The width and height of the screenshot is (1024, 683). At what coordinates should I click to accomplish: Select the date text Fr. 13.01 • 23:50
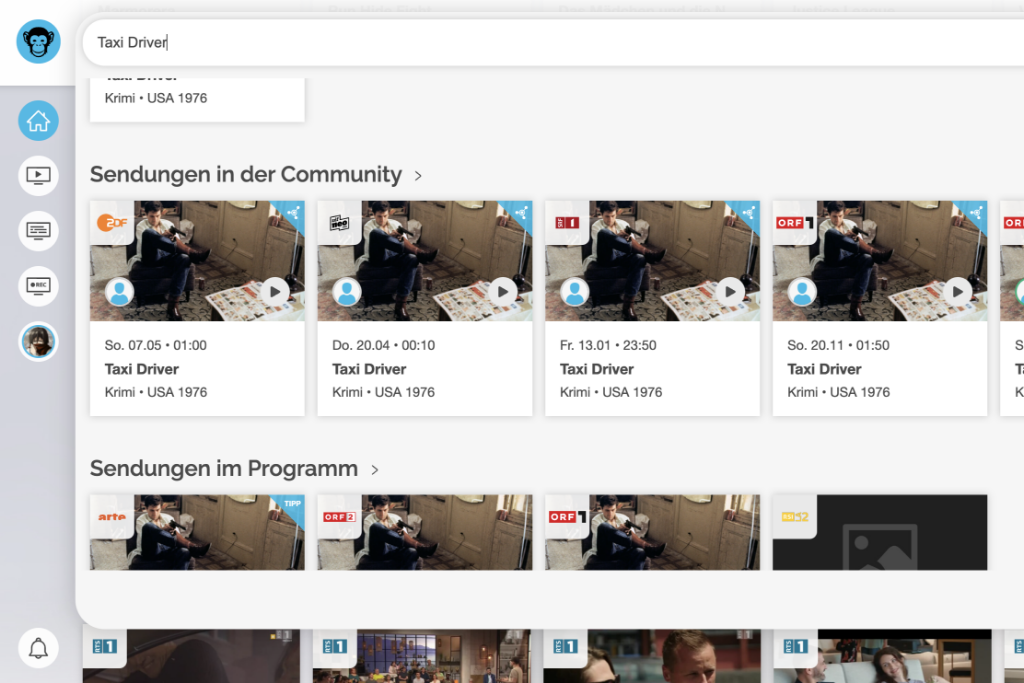(x=608, y=345)
